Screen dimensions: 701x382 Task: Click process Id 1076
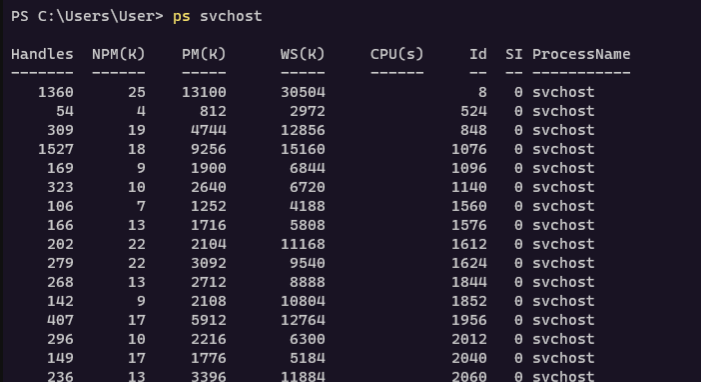[469, 149]
